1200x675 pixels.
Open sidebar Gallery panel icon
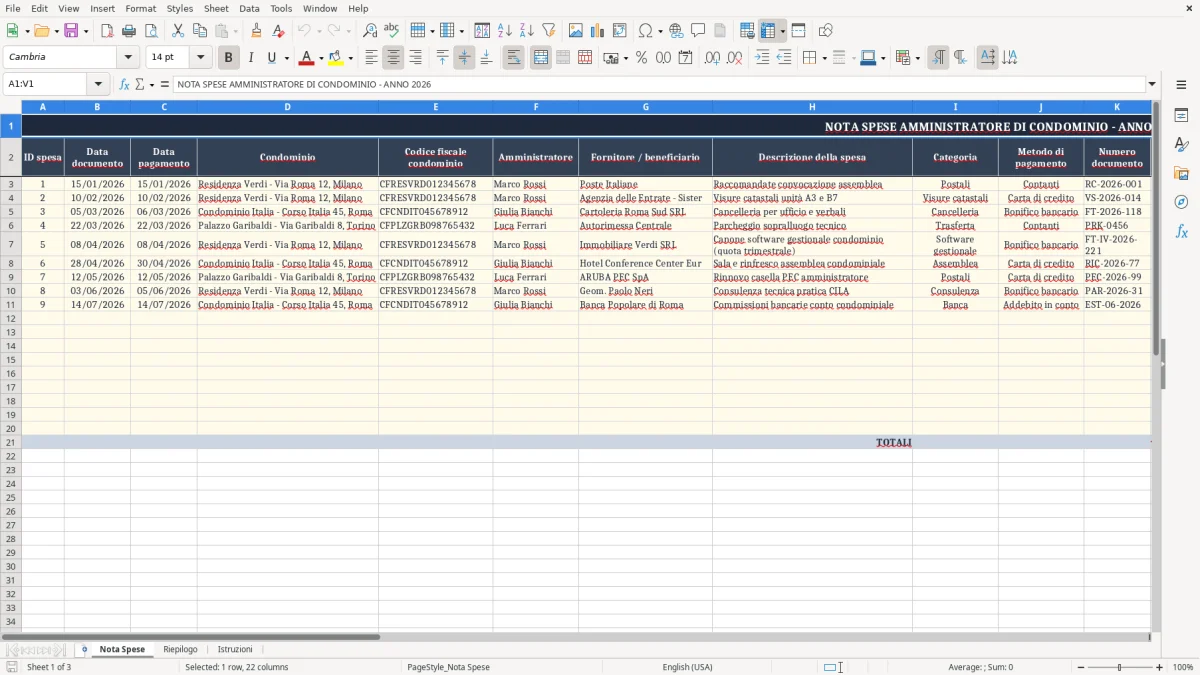(1181, 173)
